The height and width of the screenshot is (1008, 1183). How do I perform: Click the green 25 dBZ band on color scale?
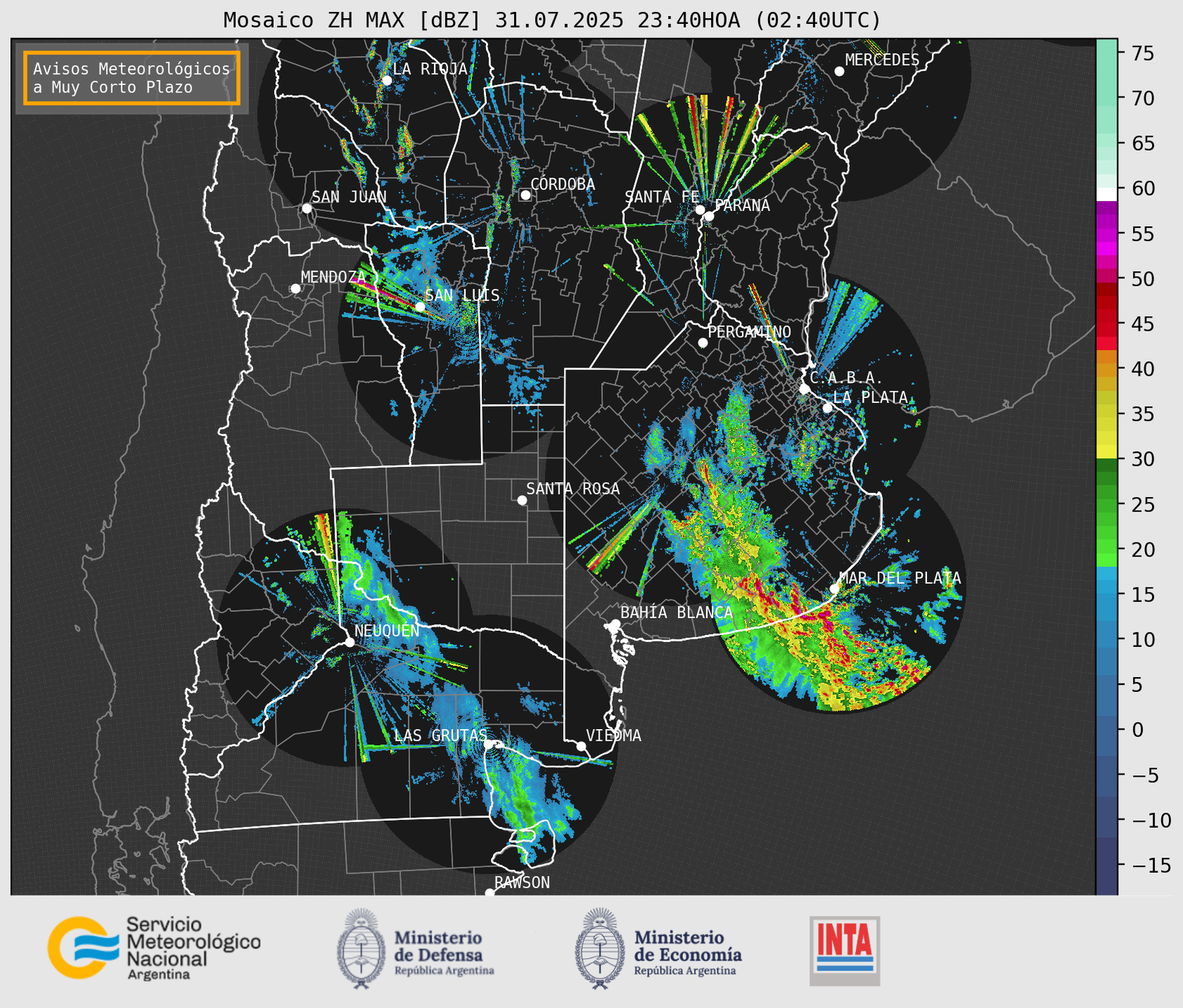1107,505
